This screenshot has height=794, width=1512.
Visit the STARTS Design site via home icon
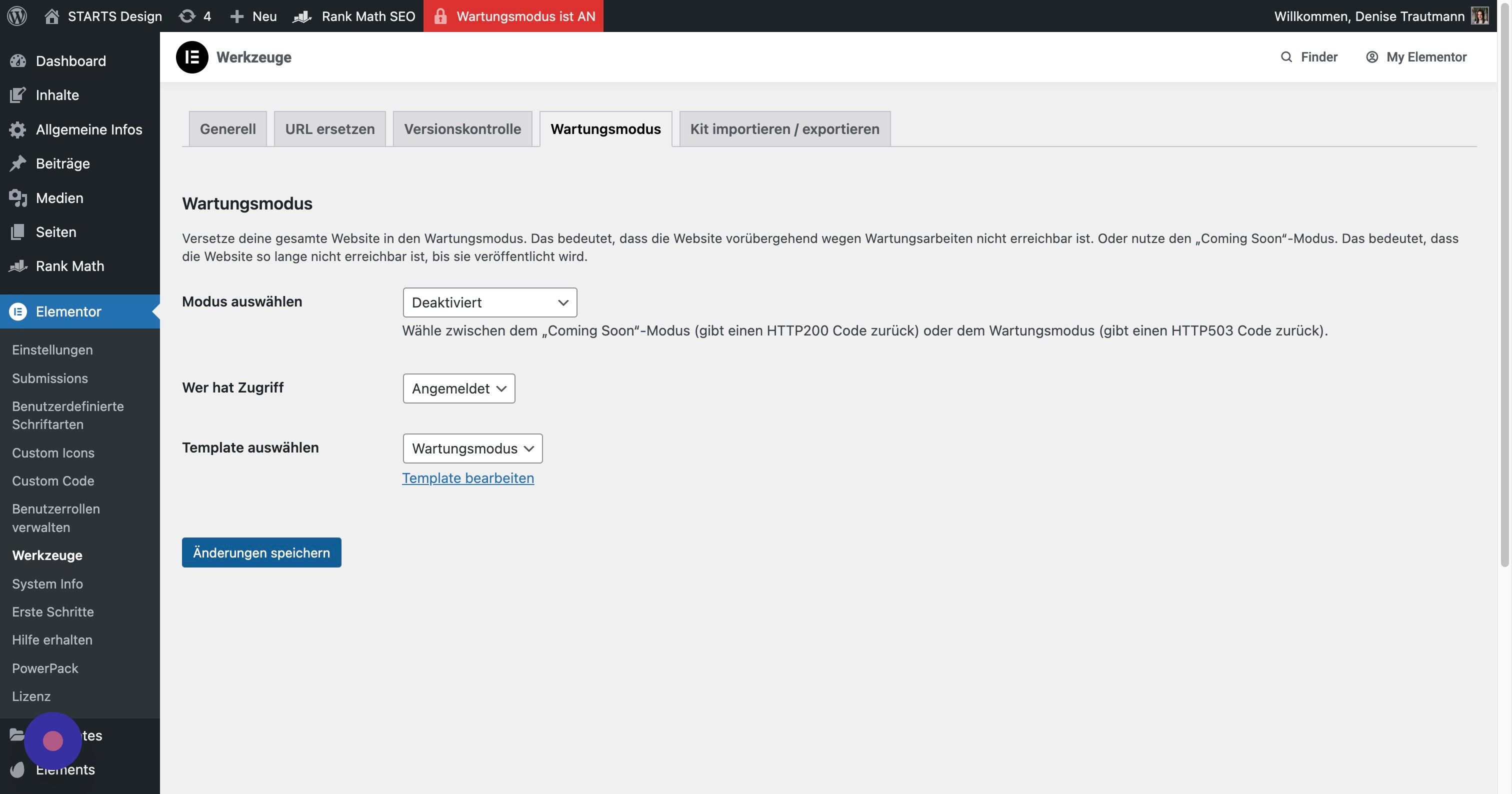click(53, 16)
